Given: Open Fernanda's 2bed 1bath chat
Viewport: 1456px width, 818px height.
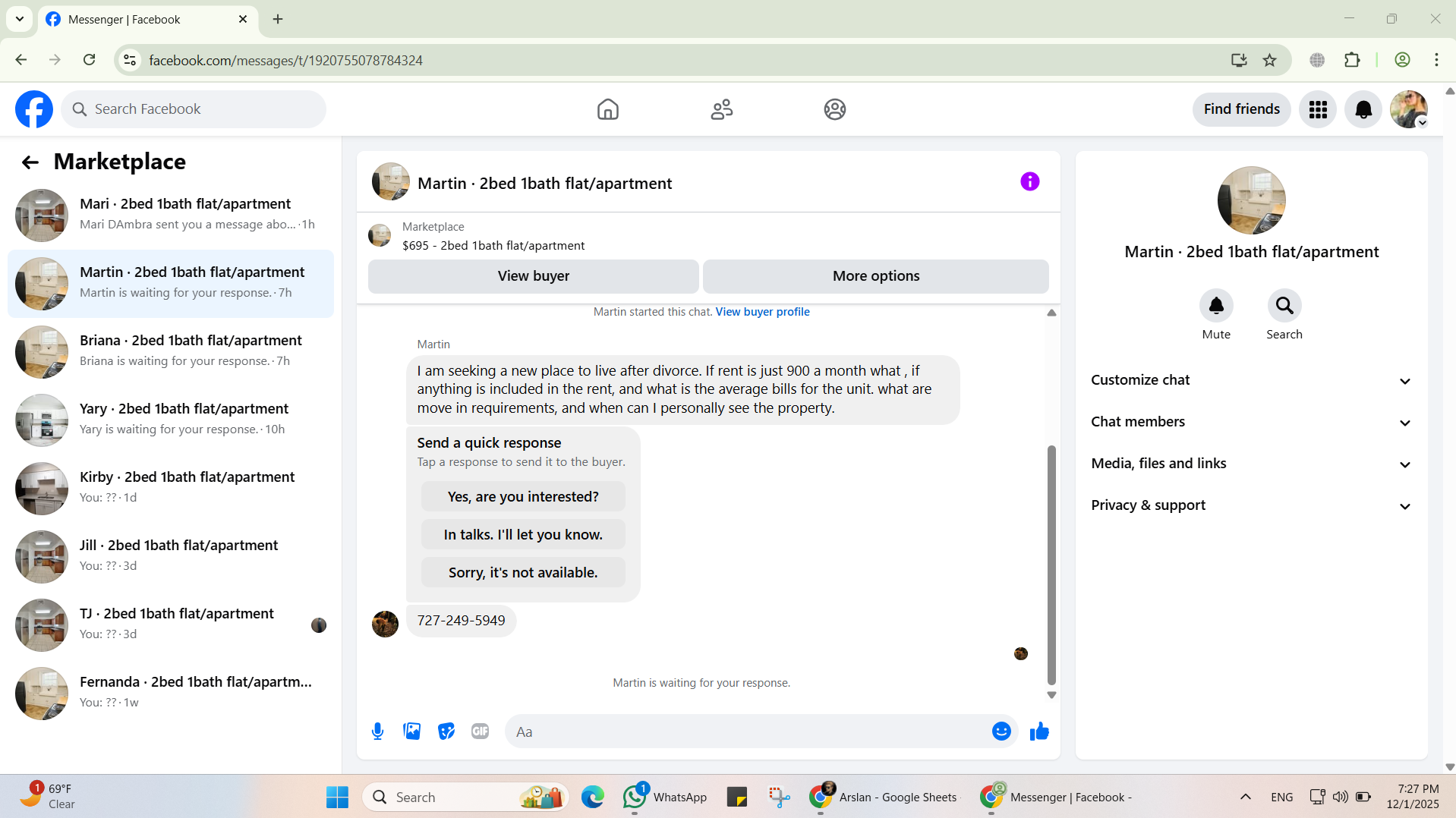Looking at the screenshot, I should point(171,694).
